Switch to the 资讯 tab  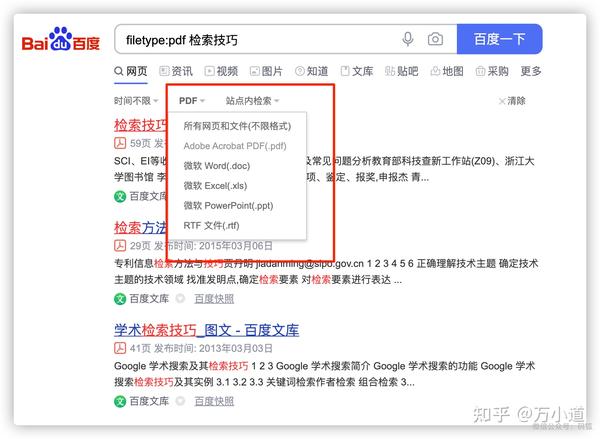coord(176,71)
